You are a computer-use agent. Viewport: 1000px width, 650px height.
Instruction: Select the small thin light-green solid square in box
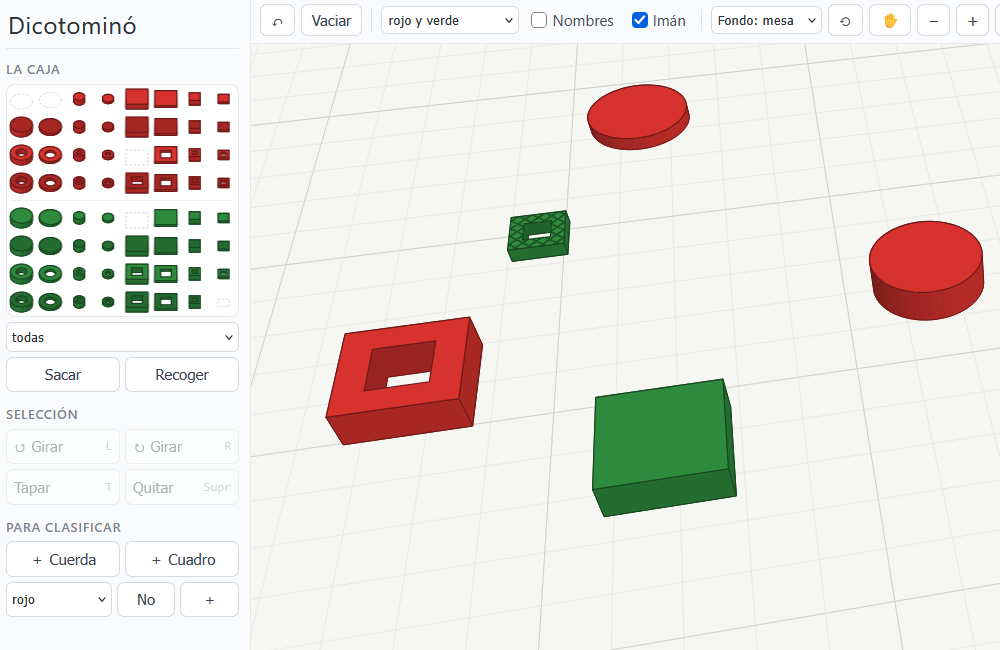tap(223, 218)
